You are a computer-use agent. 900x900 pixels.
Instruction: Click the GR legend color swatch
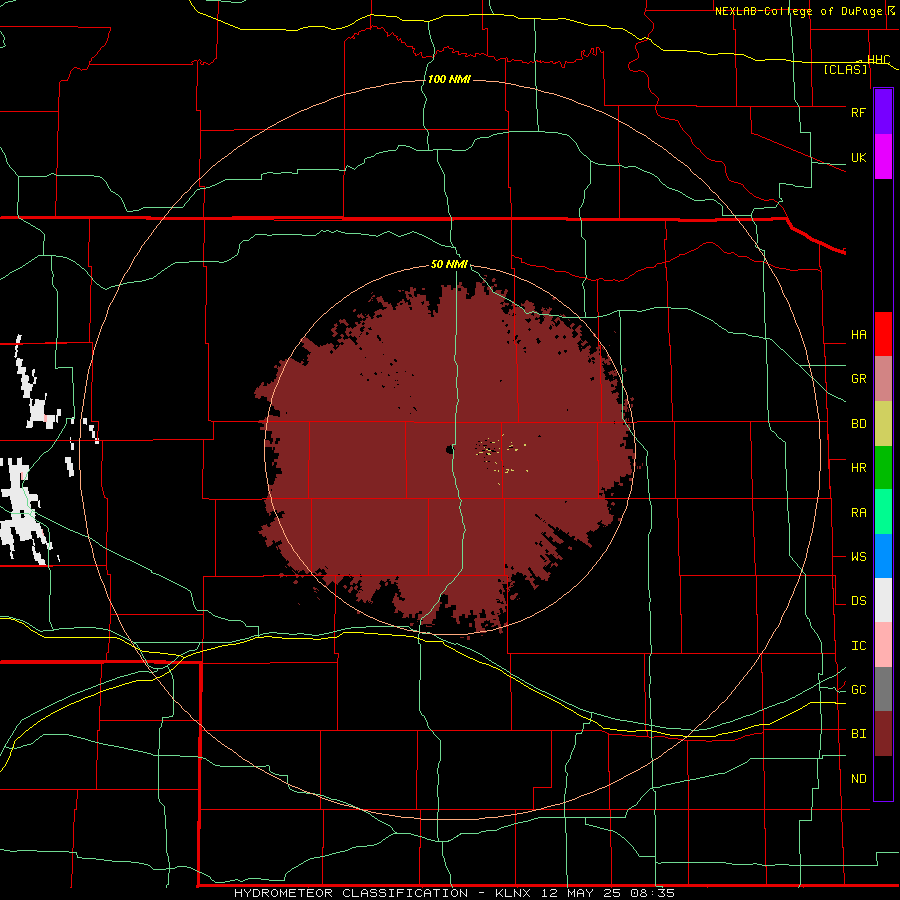point(883,379)
